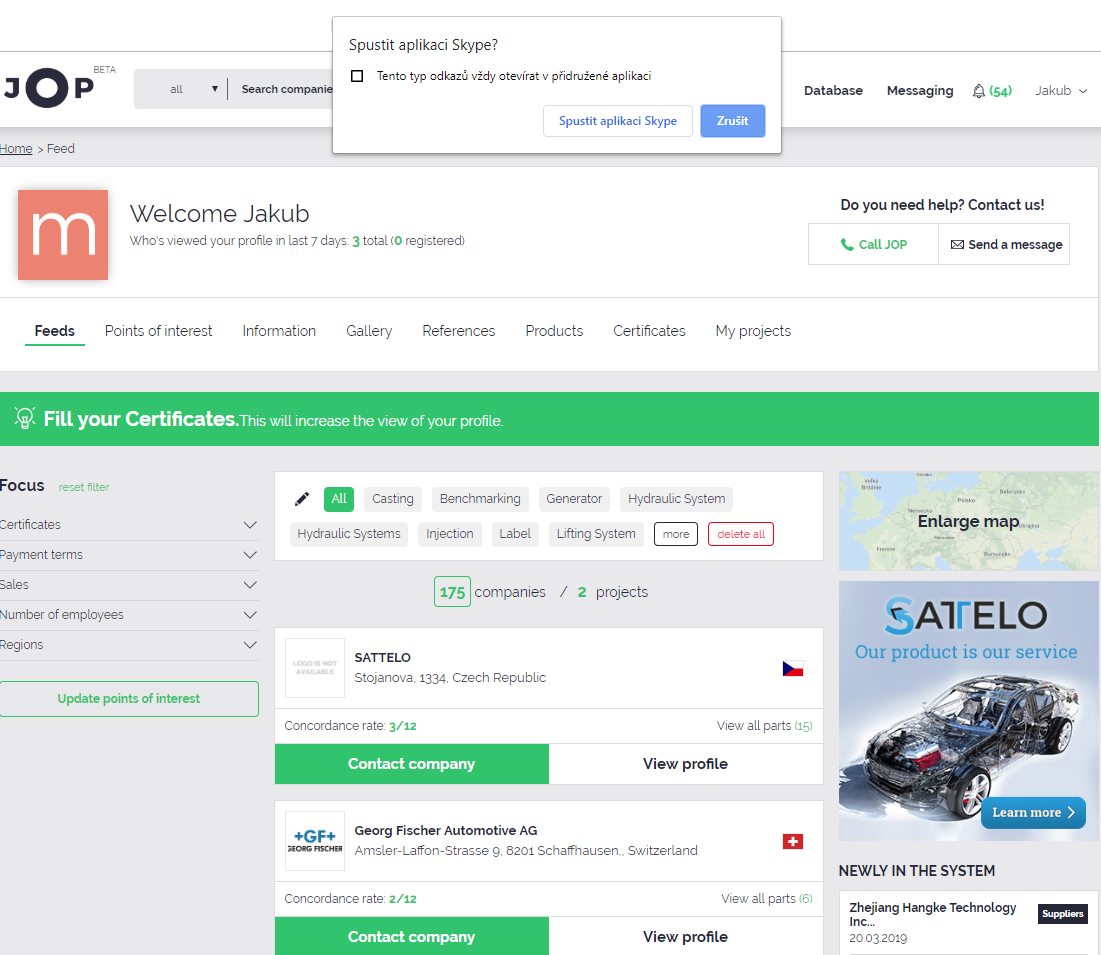Contact company Georg Fischer Automotive AG
1101x955 pixels.
coord(411,937)
